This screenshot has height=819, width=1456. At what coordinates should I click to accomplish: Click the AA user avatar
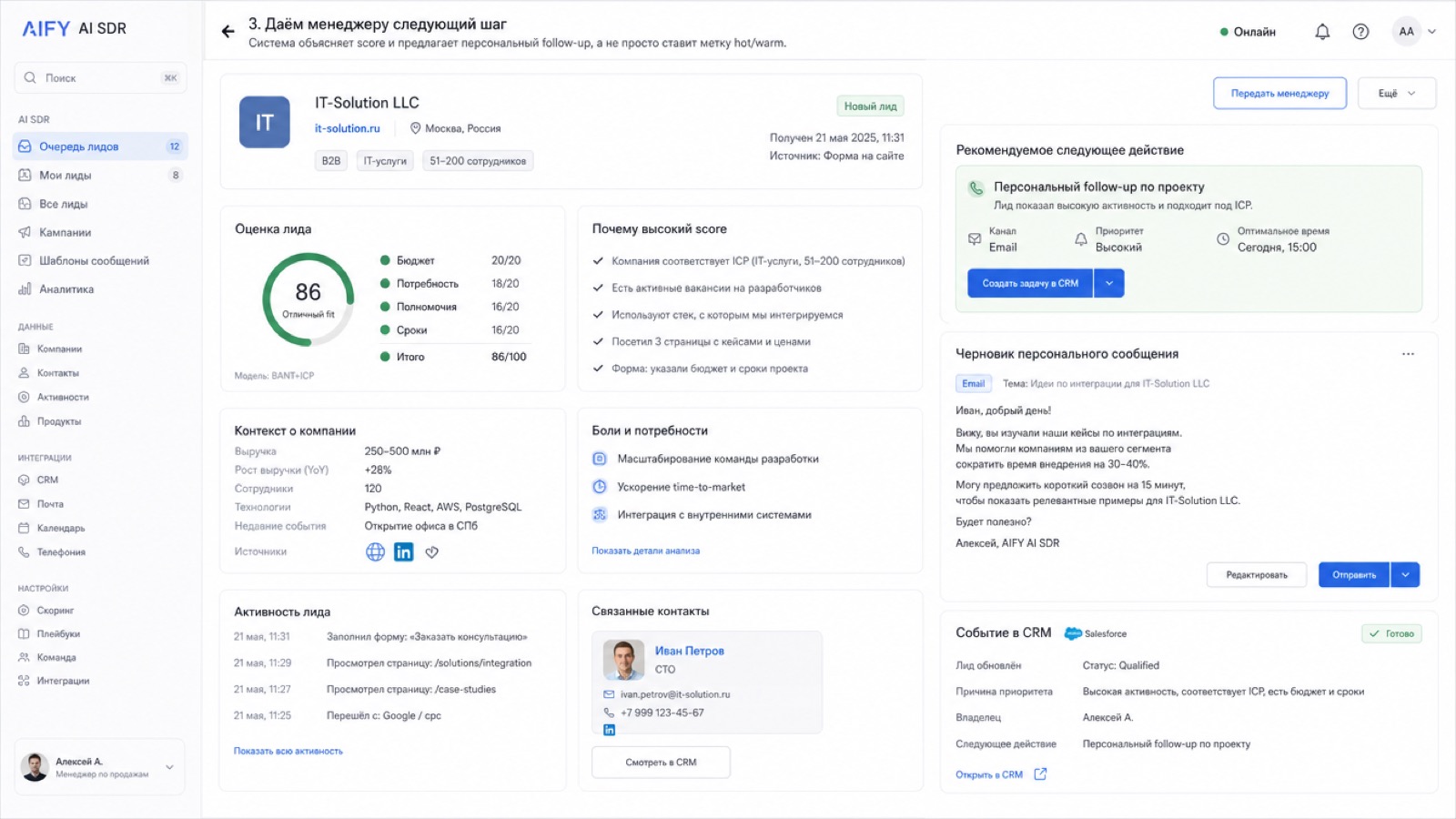[x=1406, y=32]
